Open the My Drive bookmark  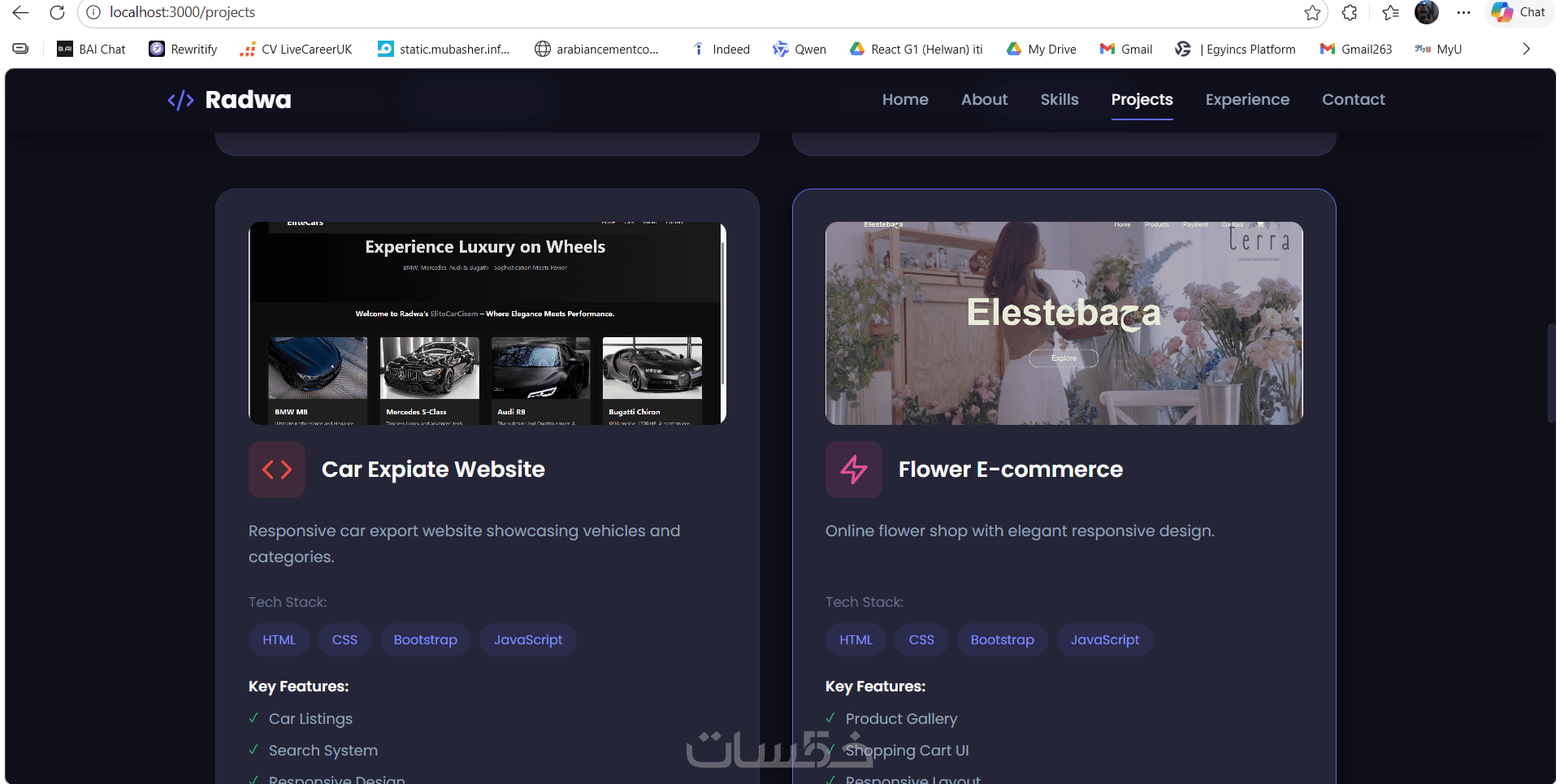[x=1041, y=49]
